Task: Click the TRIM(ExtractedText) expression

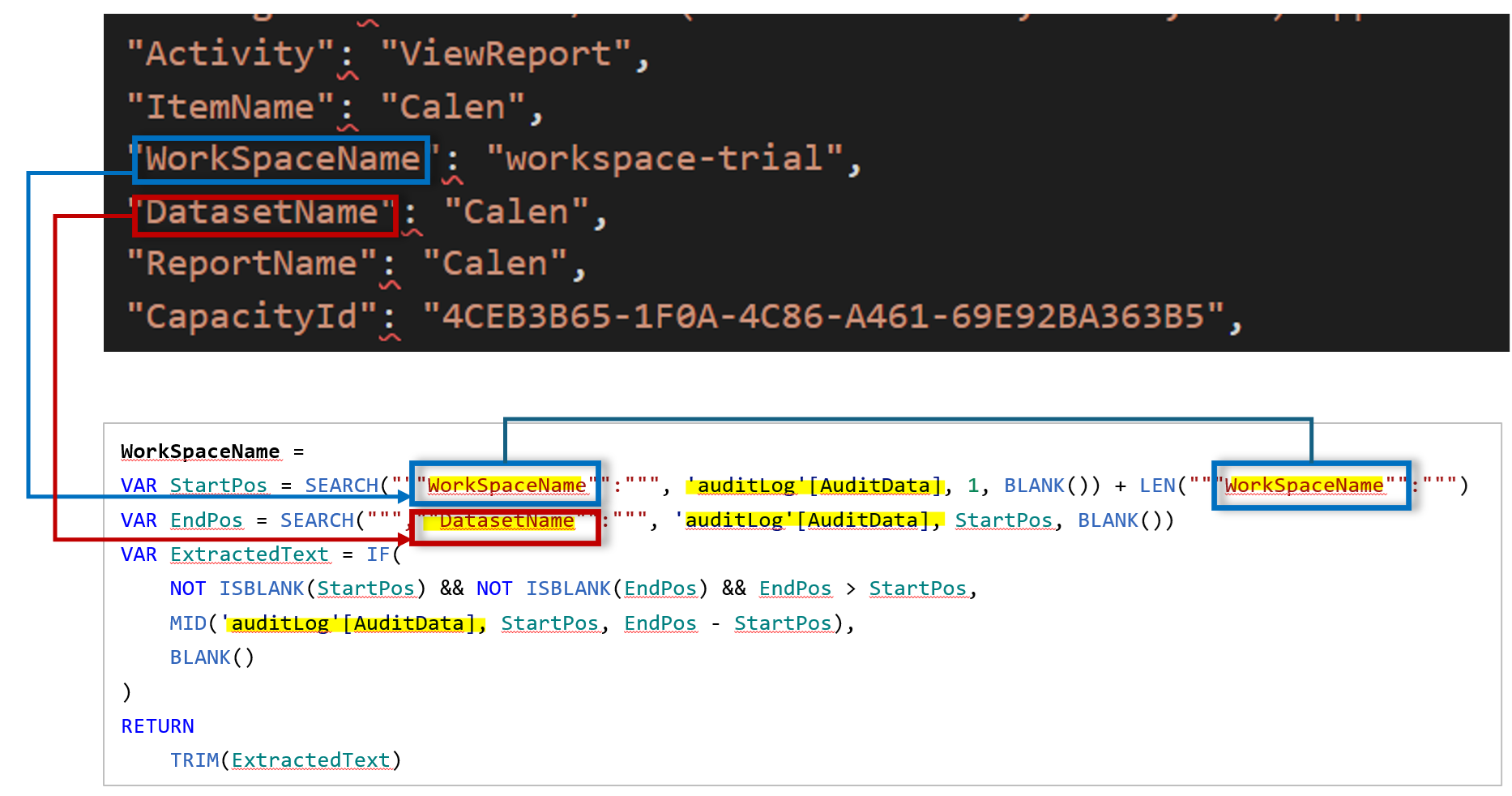Action: pos(285,760)
